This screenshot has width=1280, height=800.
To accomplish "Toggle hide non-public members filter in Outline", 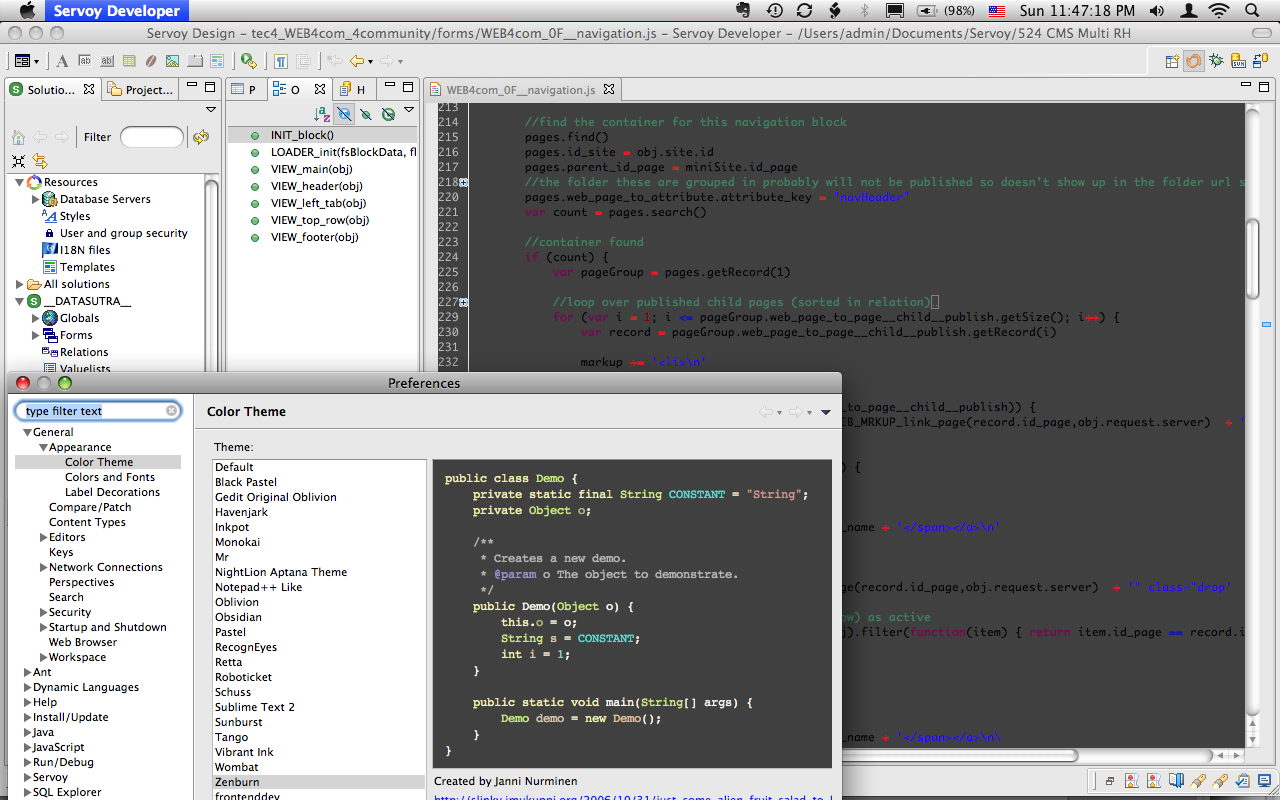I will pos(388,114).
